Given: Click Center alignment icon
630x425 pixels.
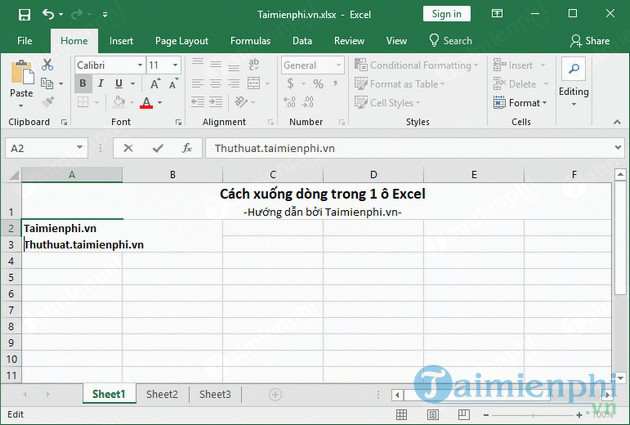Looking at the screenshot, I should point(216,84).
